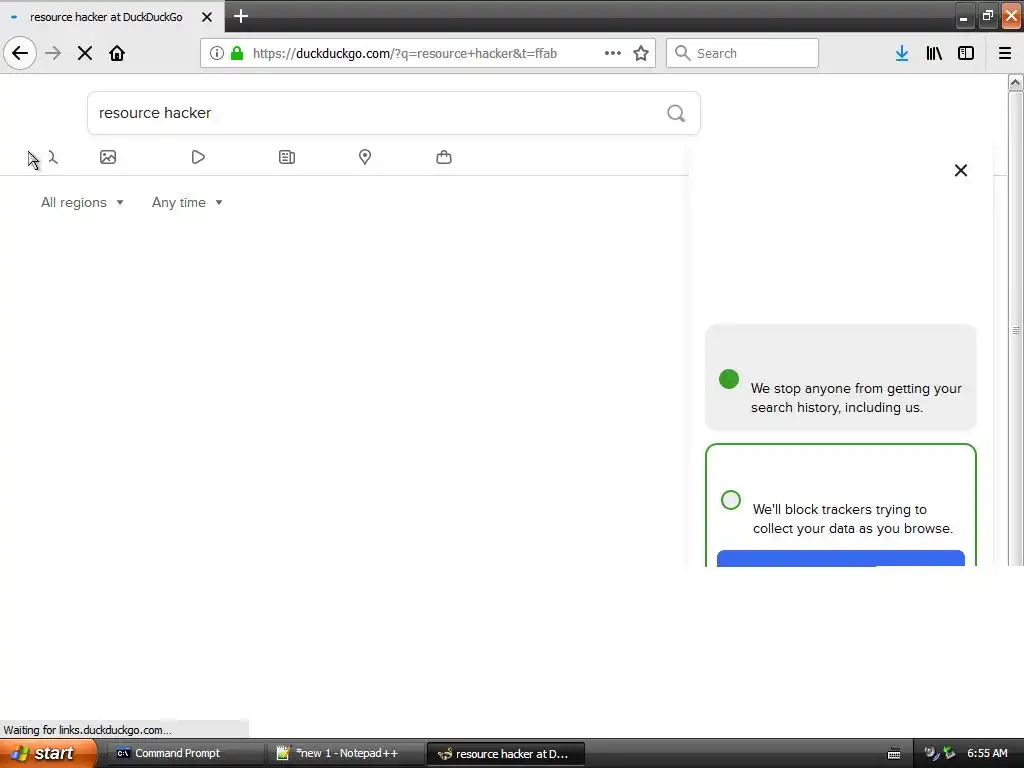The height and width of the screenshot is (768, 1024).
Task: Click the first system tray notification icon
Action: pos(932,753)
